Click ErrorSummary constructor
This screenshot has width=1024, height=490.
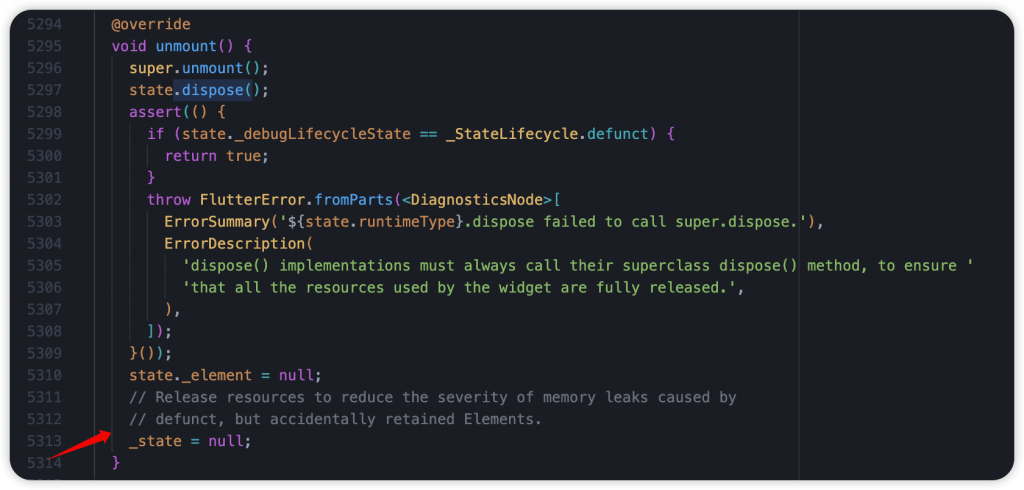pyautogui.click(x=217, y=221)
